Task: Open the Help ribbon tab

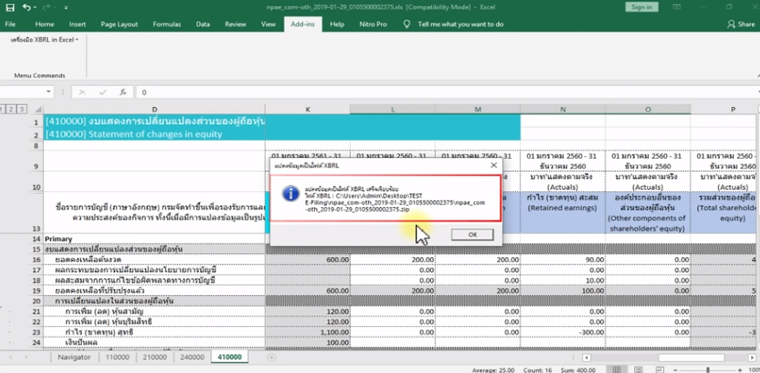Action: point(337,24)
